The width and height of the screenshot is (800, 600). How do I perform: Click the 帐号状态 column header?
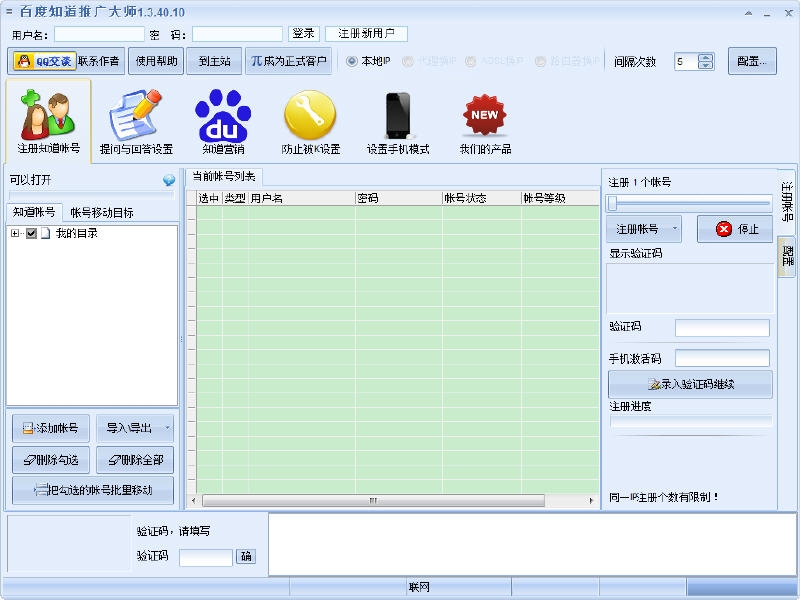482,198
